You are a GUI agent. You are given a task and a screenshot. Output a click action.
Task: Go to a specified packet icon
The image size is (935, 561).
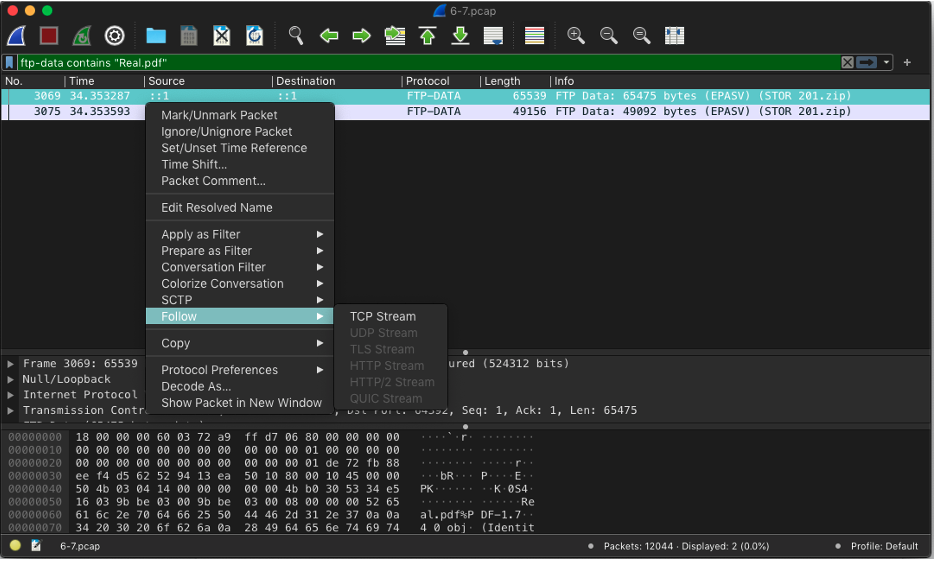point(395,36)
